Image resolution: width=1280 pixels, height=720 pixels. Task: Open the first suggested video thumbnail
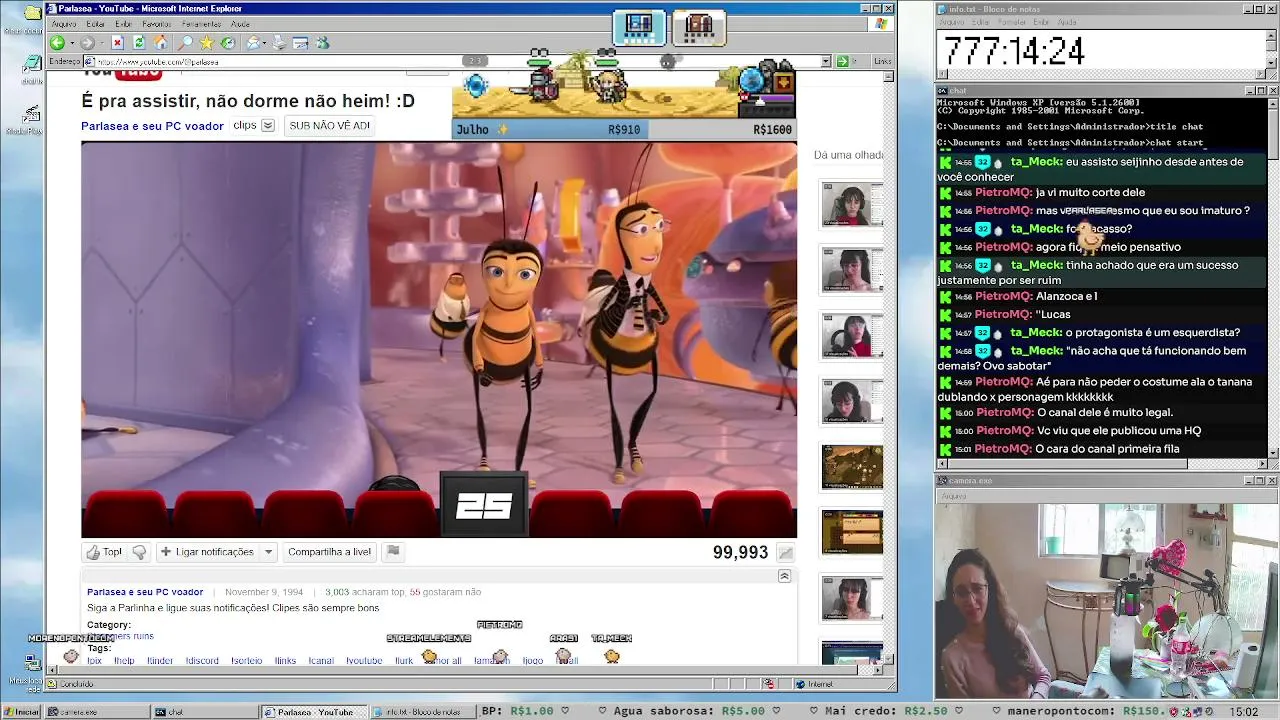click(852, 205)
